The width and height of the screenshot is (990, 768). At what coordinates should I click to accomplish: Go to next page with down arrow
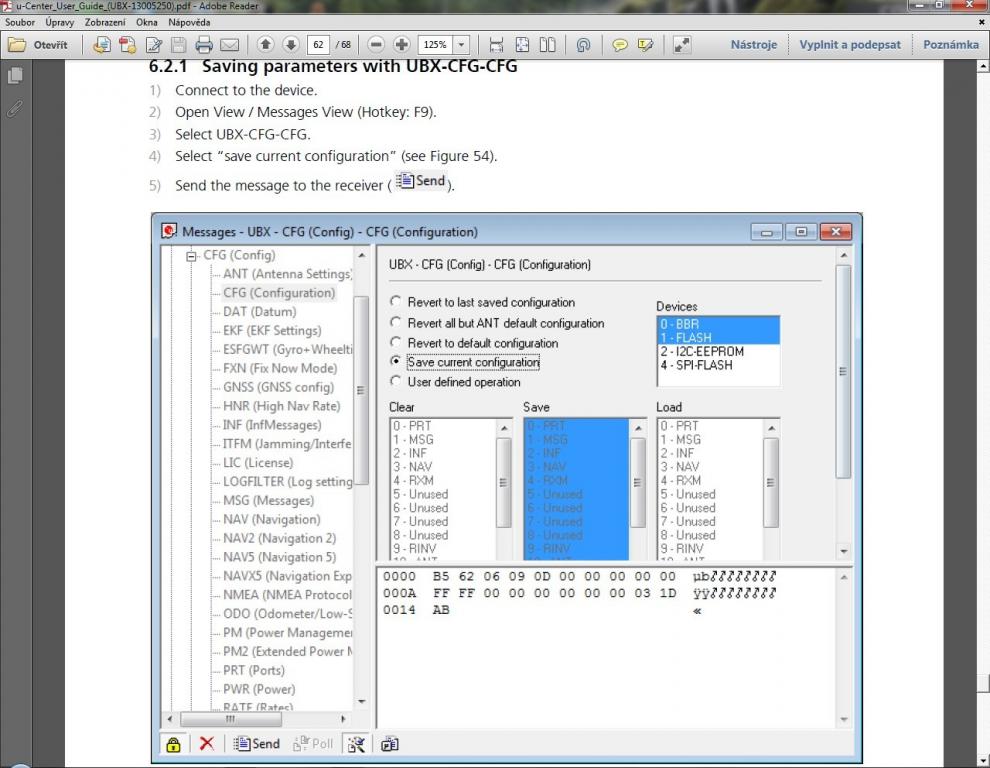coord(290,45)
